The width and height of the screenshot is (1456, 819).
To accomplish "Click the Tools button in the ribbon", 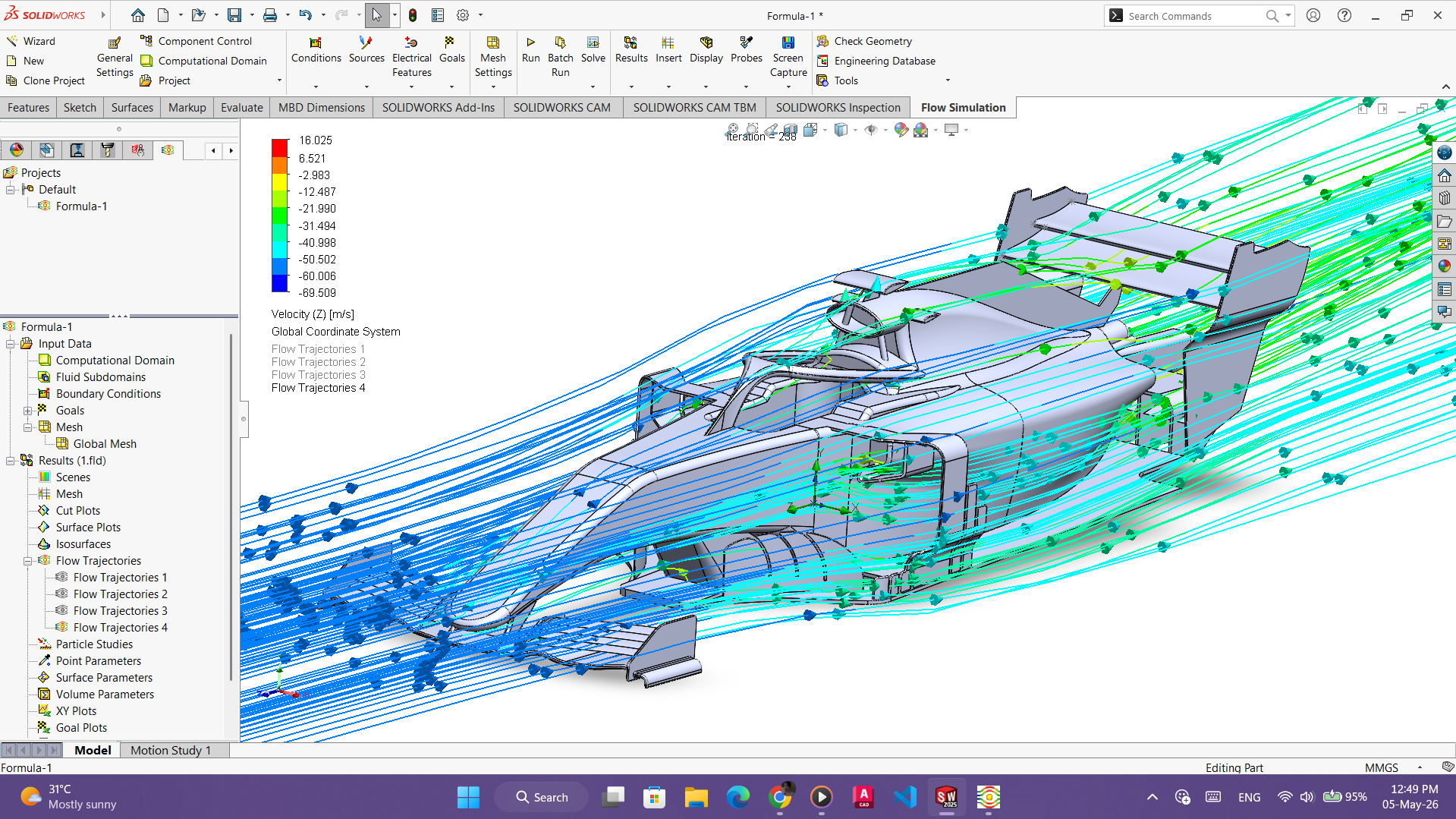I will point(838,80).
